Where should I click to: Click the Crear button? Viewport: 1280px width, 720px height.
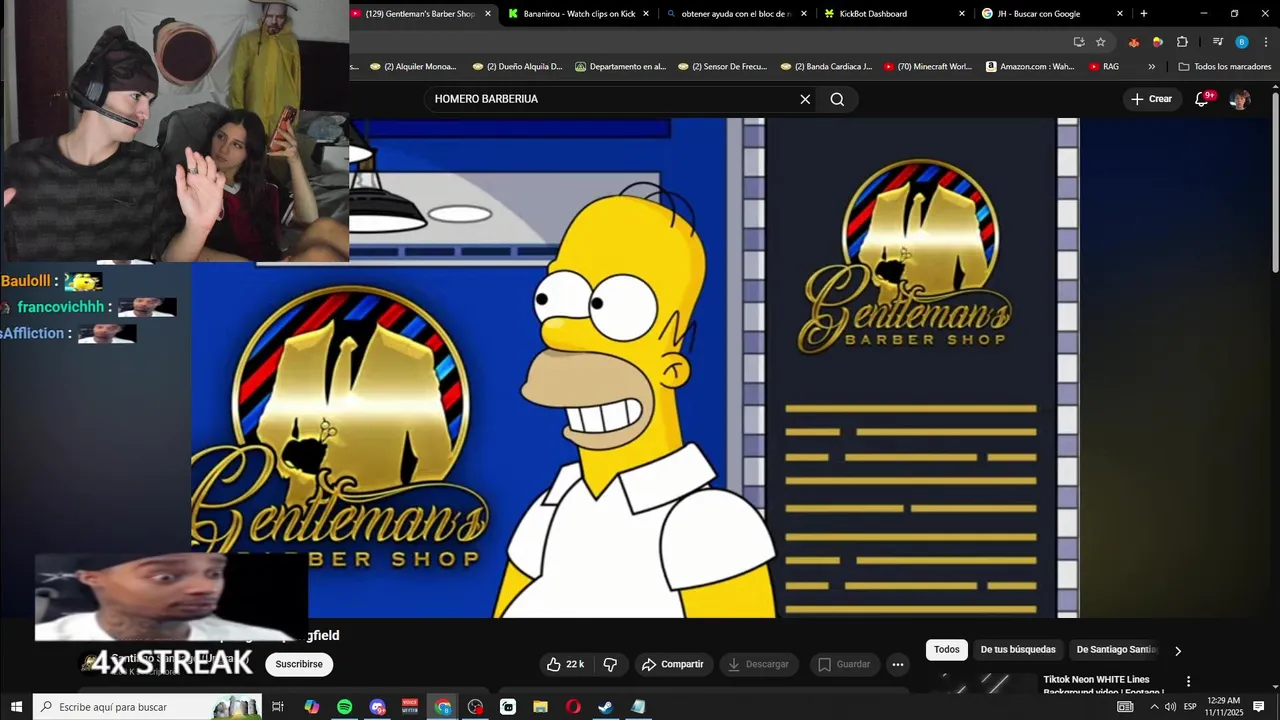(x=1151, y=99)
